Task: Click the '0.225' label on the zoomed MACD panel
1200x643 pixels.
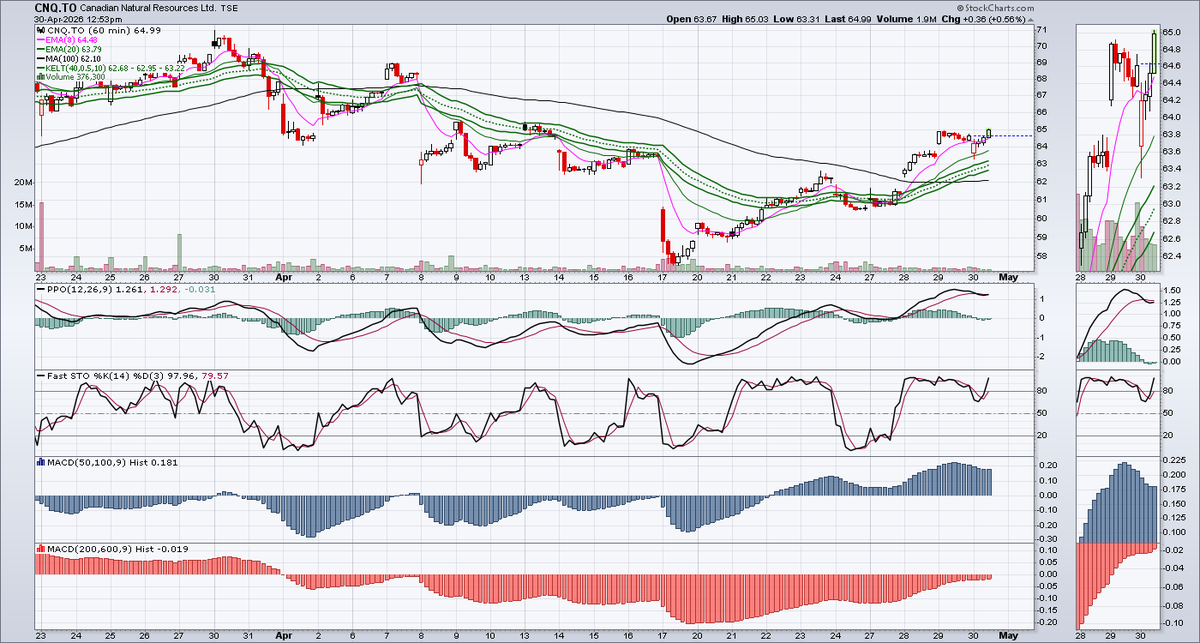Action: (x=1175, y=462)
